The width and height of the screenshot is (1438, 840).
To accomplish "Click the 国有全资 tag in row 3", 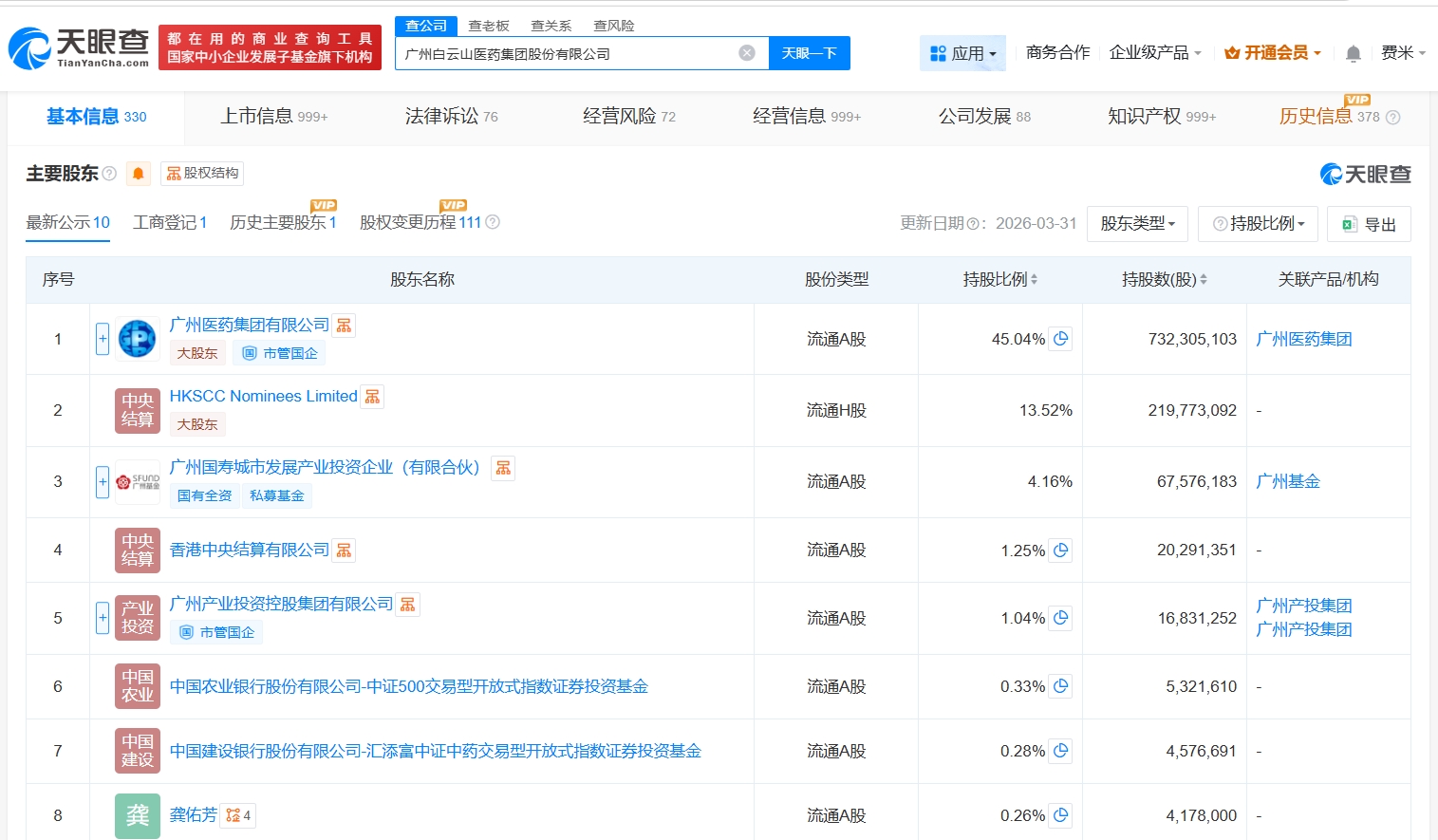I will click(204, 495).
